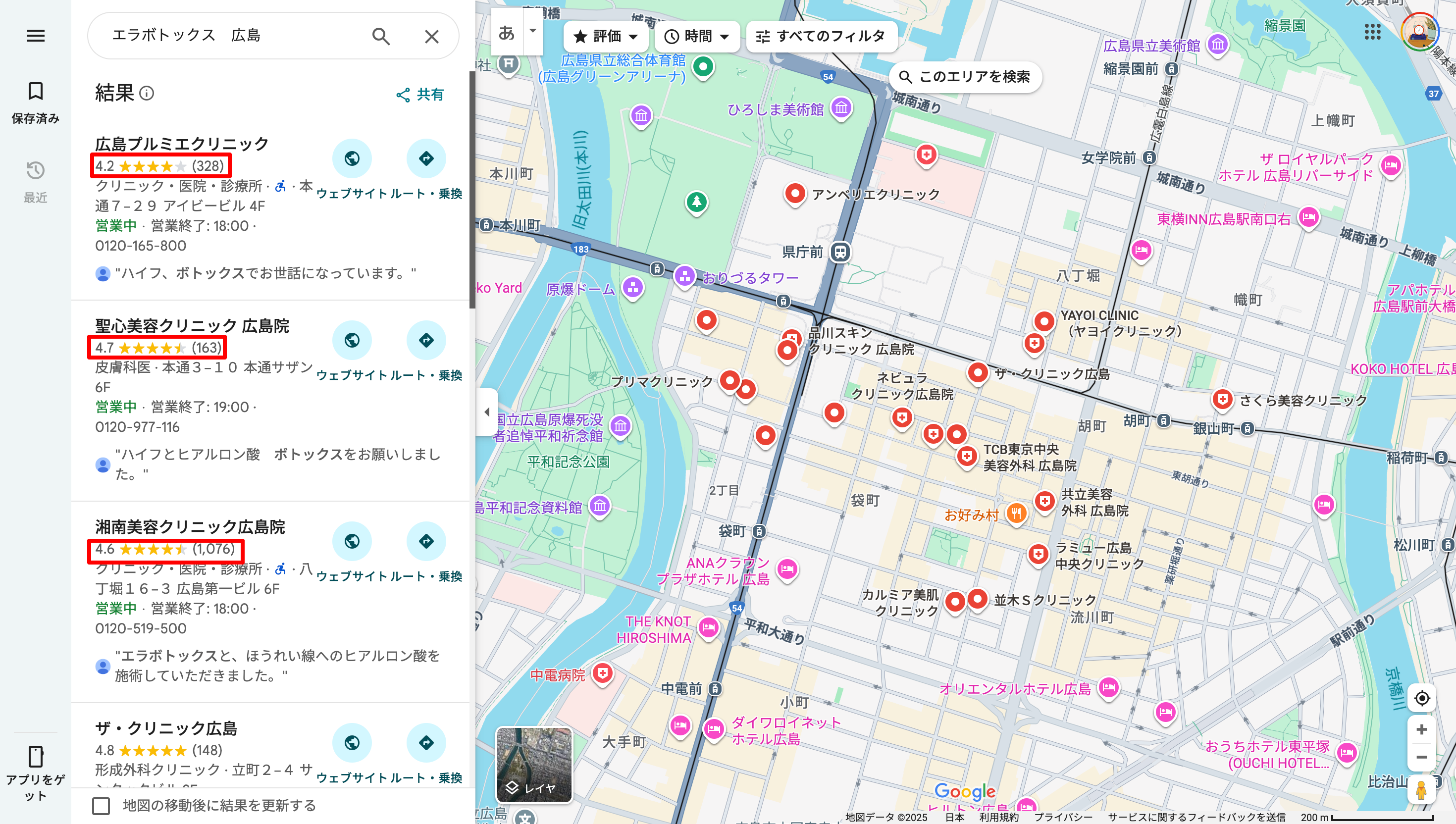The width and height of the screenshot is (1456, 824).
Task: Click the results info icon
Action: [x=147, y=93]
